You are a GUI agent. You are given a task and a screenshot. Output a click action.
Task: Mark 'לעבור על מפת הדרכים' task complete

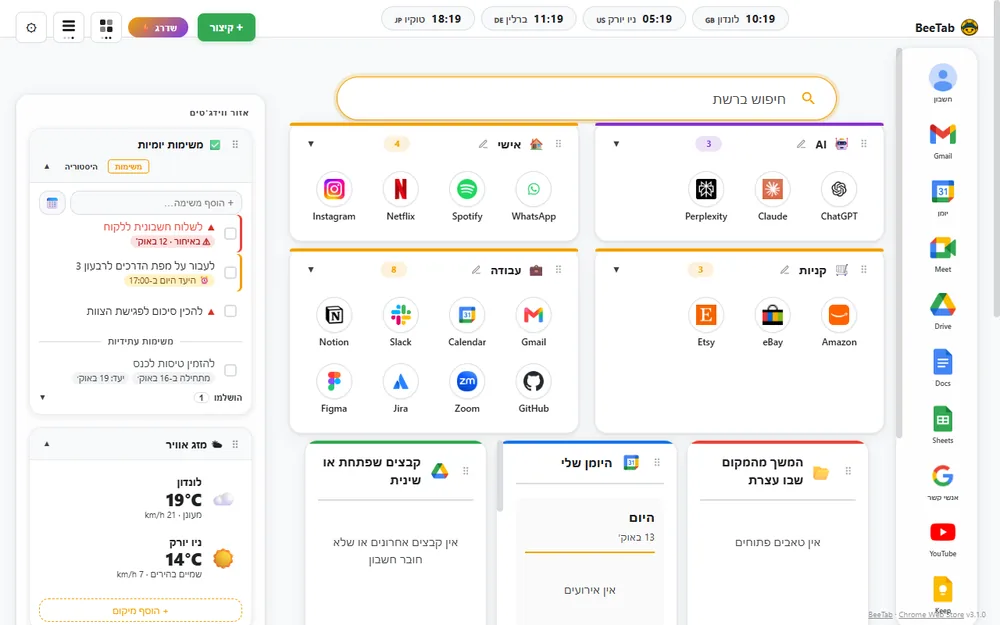[x=230, y=273]
